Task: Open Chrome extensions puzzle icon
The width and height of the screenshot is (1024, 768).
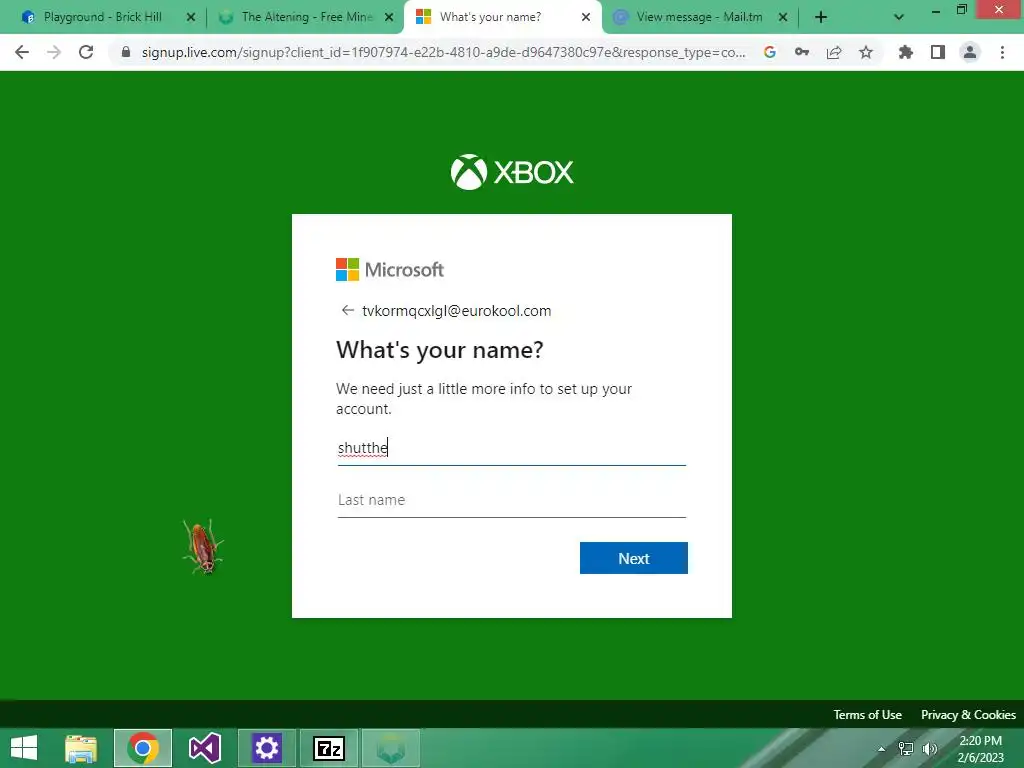Action: (x=905, y=52)
